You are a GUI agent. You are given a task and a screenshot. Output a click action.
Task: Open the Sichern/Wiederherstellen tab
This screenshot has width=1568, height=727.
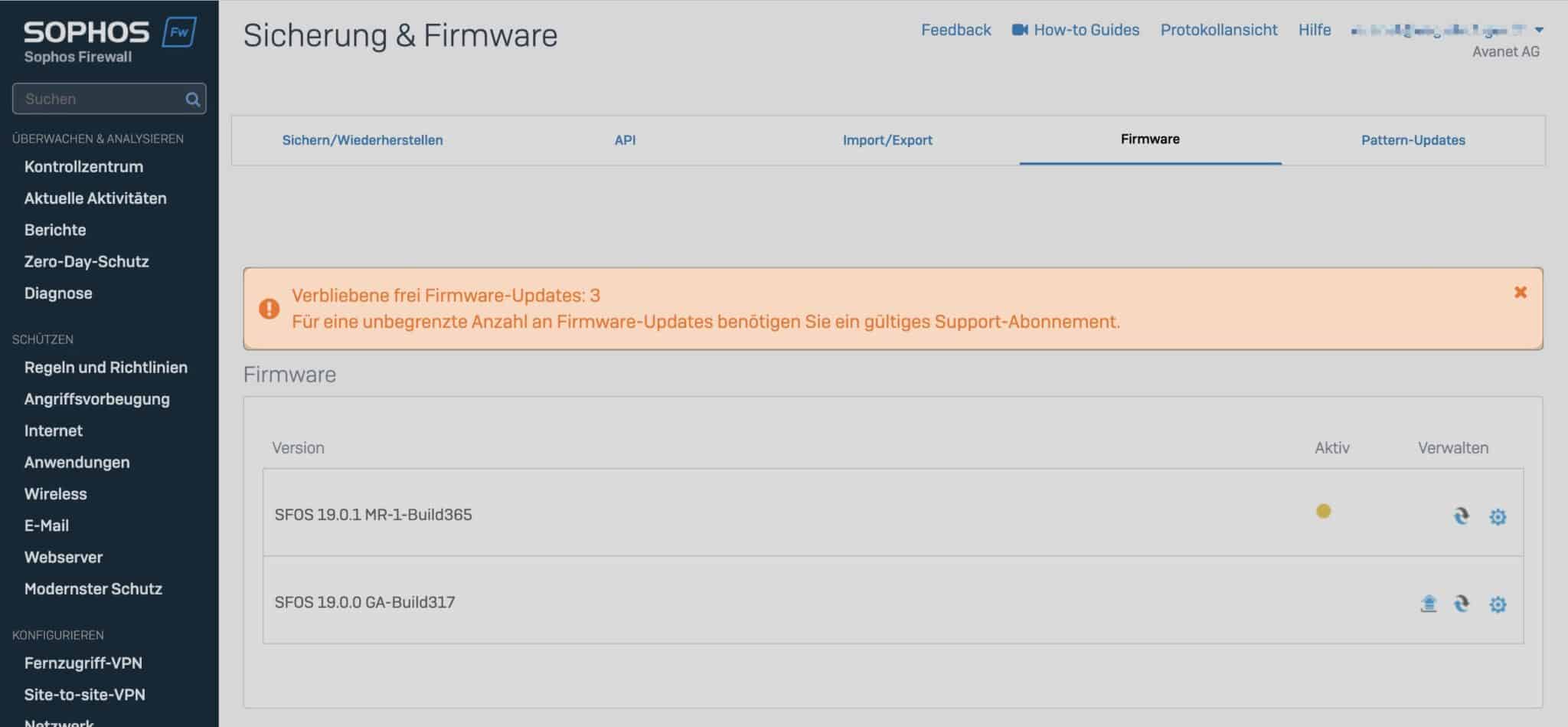[x=363, y=140]
